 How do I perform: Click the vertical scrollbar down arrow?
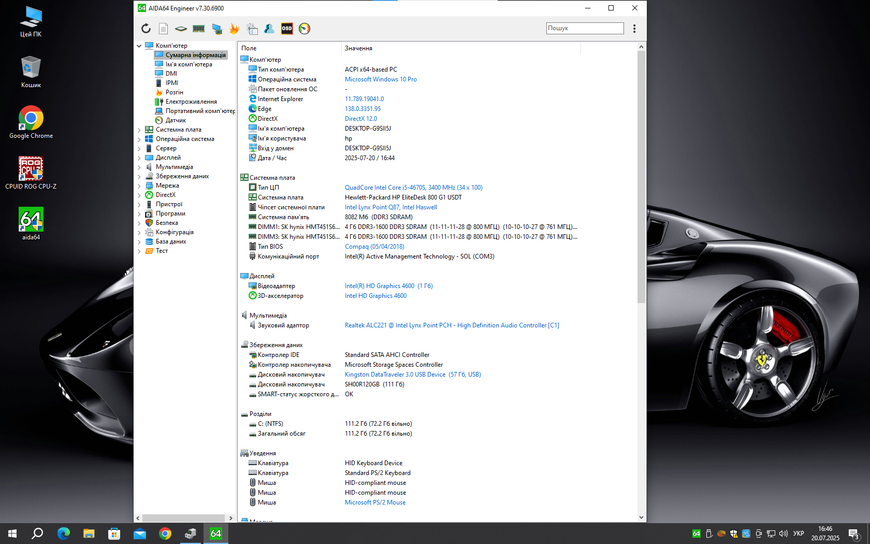(x=641, y=517)
